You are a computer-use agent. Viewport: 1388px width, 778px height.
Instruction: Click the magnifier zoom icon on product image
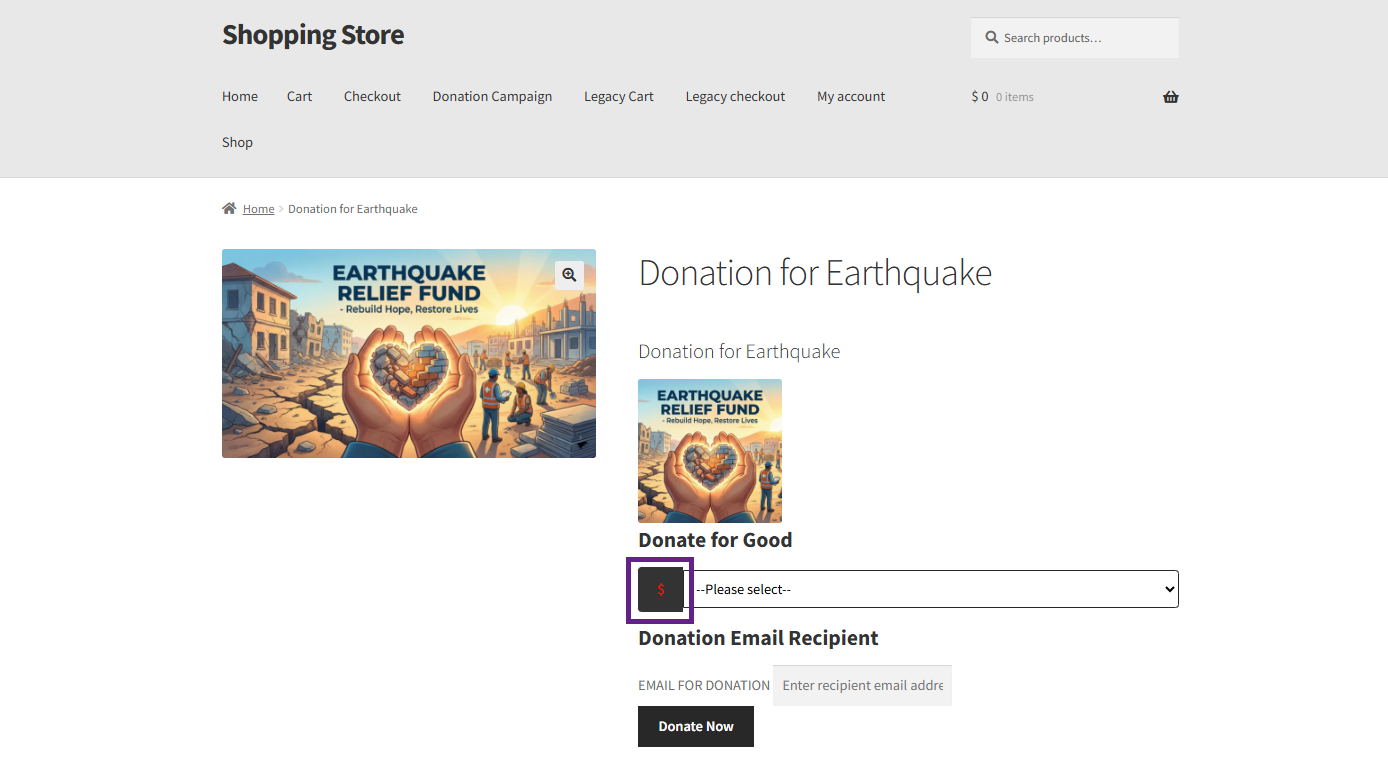tap(569, 275)
